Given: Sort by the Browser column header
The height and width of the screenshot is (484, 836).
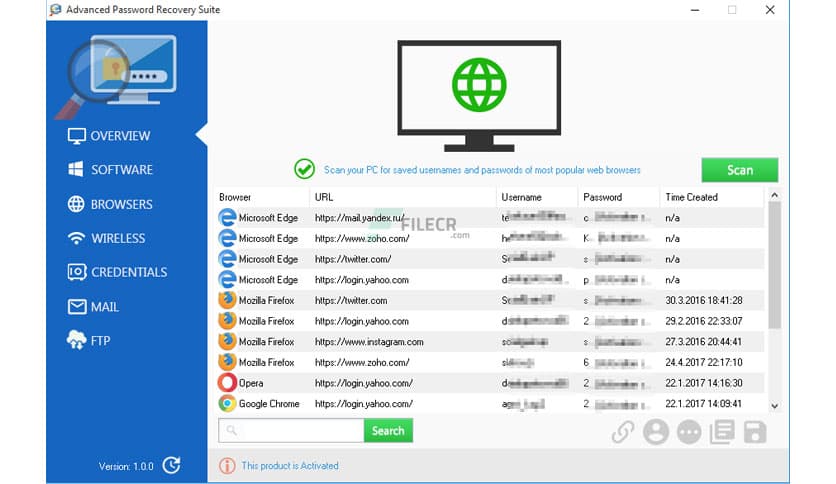Looking at the screenshot, I should (x=262, y=197).
